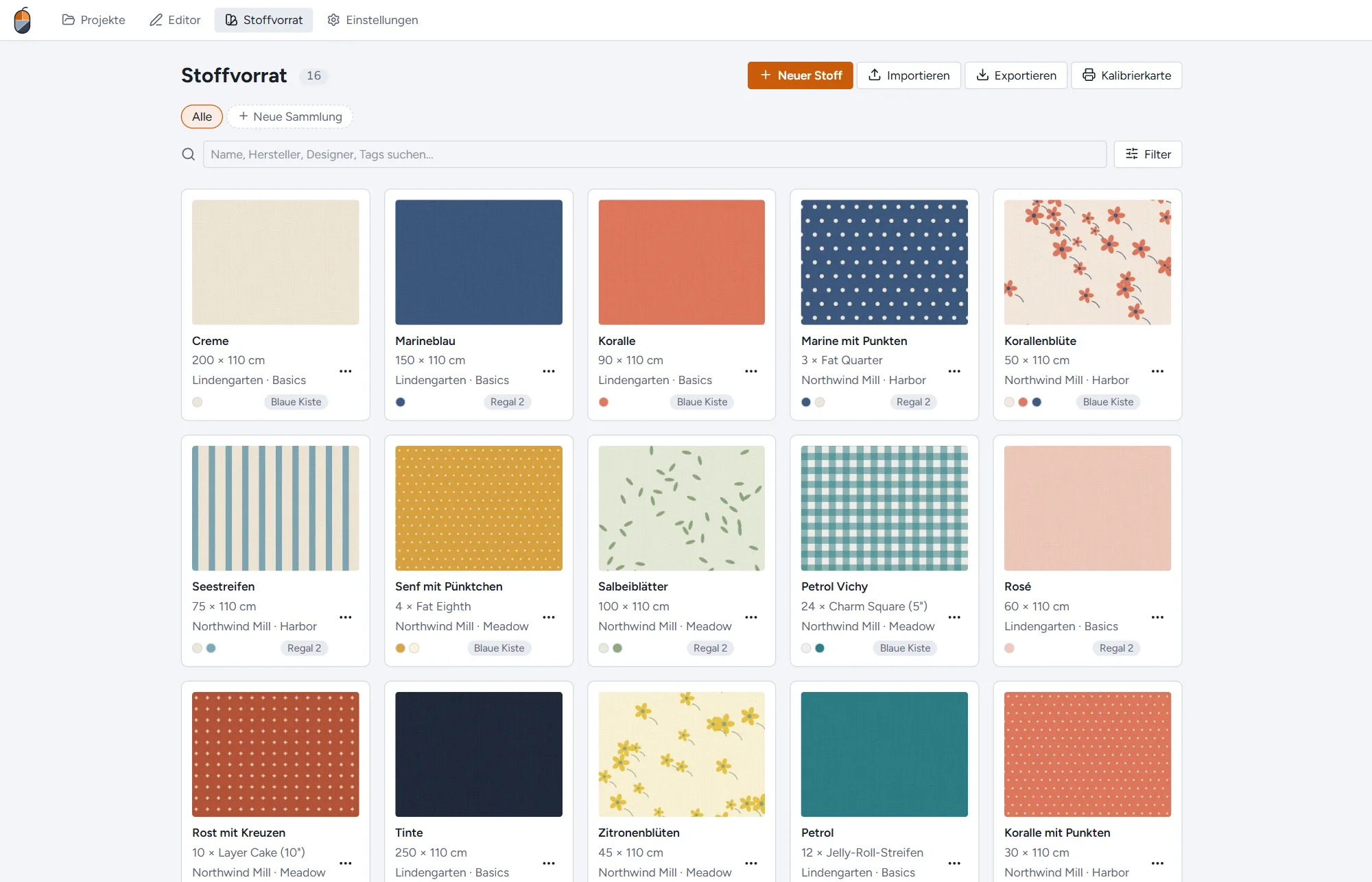Click the Neuer Stoff button
1372x882 pixels.
tap(800, 75)
